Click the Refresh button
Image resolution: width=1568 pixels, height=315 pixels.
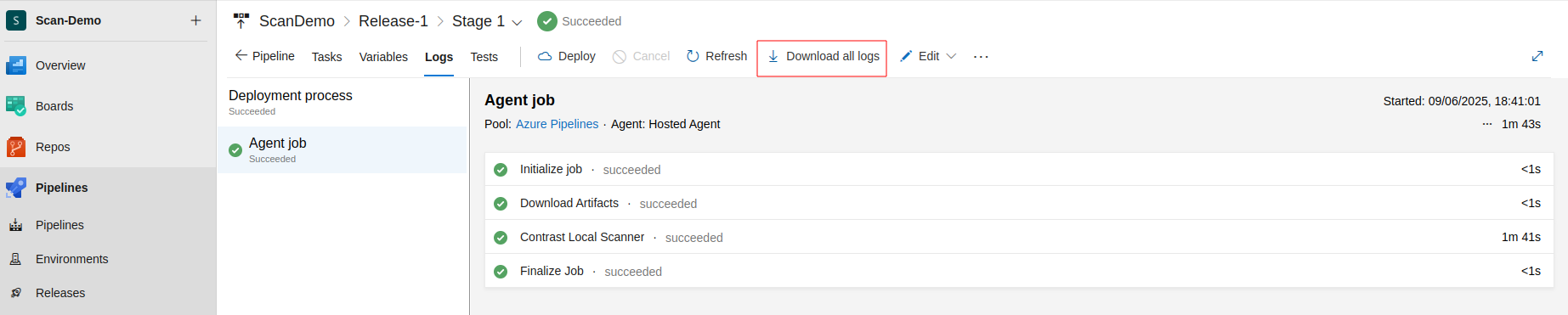coord(716,56)
